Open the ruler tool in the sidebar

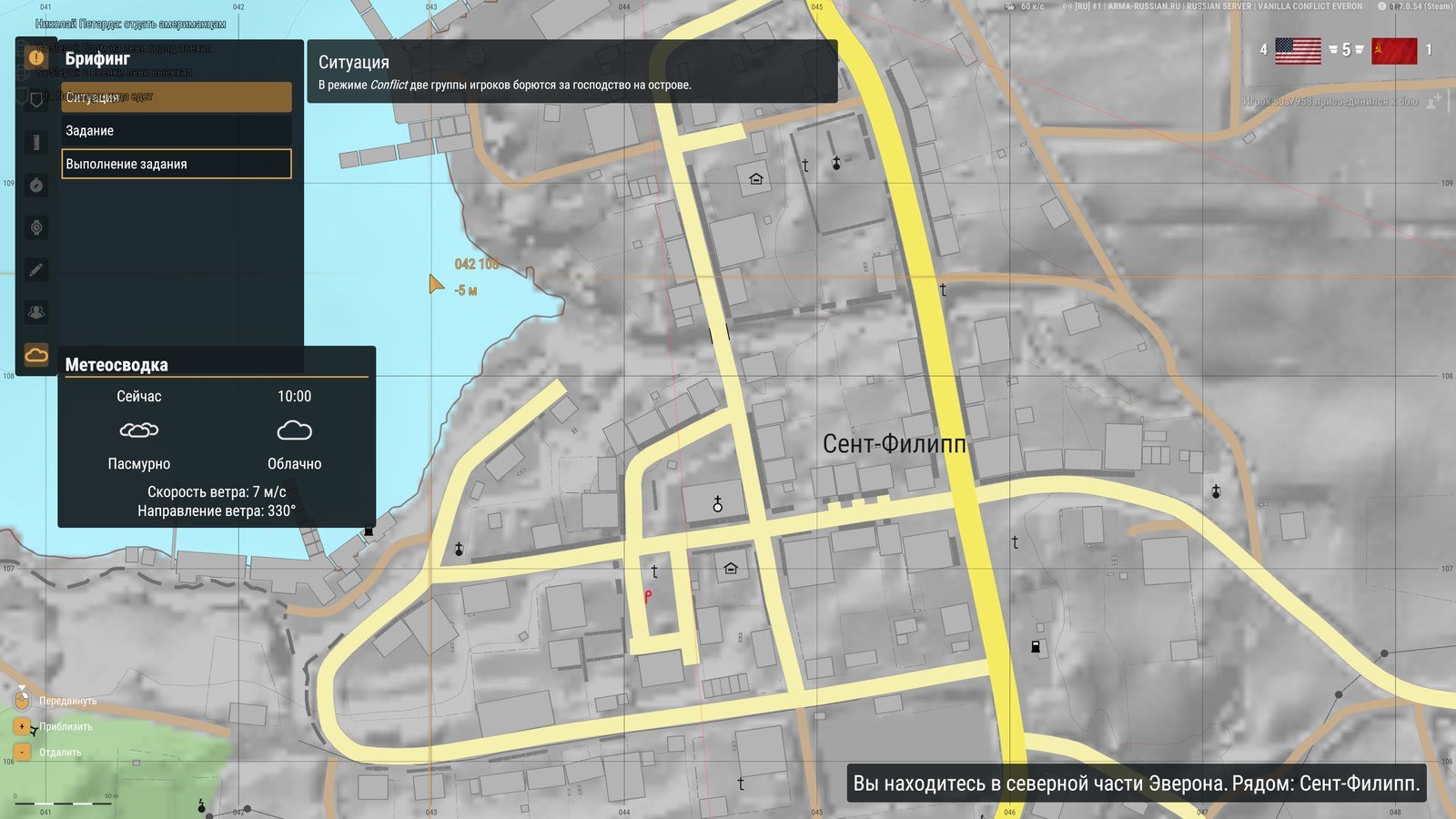[36, 142]
